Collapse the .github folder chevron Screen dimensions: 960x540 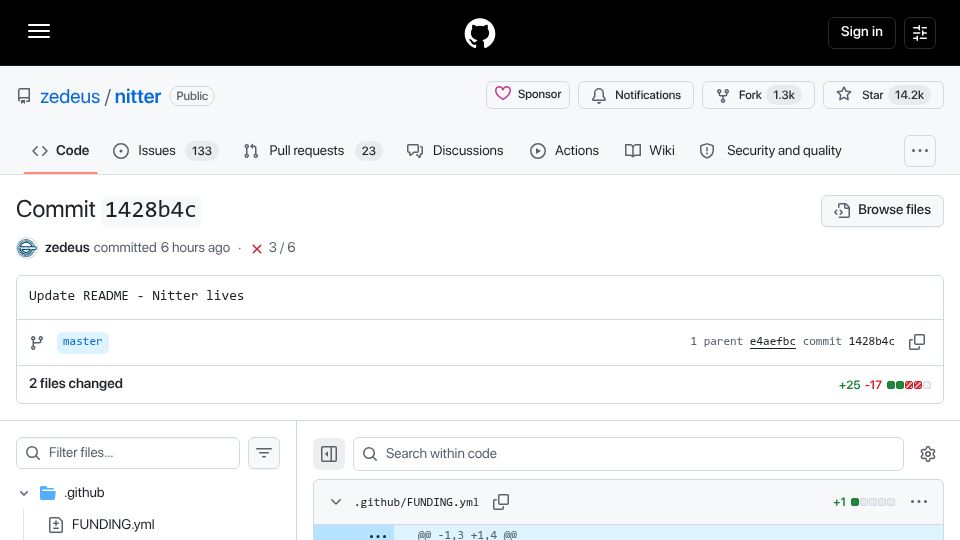pyautogui.click(x=24, y=493)
